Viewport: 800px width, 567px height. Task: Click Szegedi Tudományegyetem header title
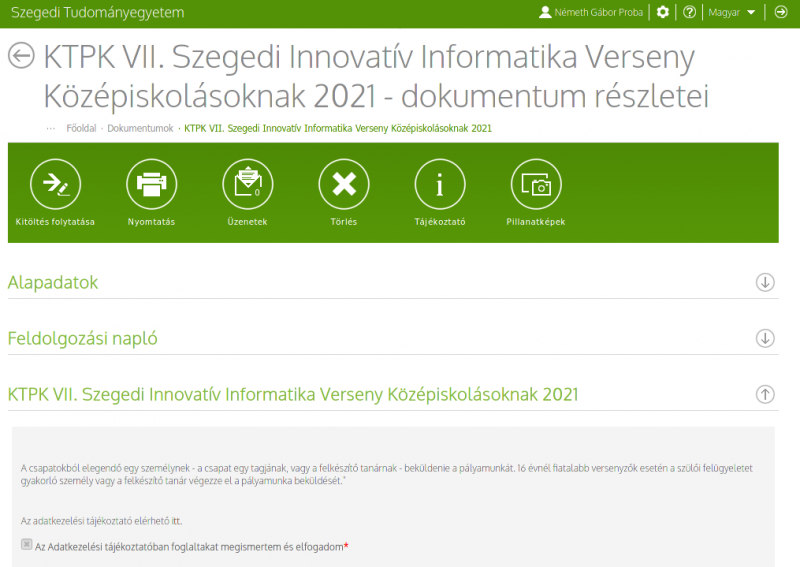pyautogui.click(x=97, y=12)
